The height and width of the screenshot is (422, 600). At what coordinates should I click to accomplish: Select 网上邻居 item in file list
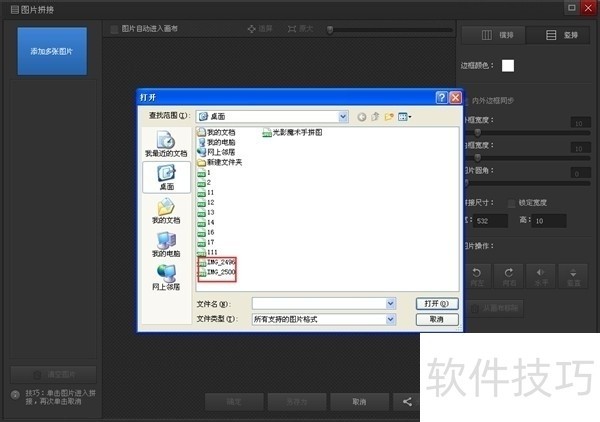[216, 152]
